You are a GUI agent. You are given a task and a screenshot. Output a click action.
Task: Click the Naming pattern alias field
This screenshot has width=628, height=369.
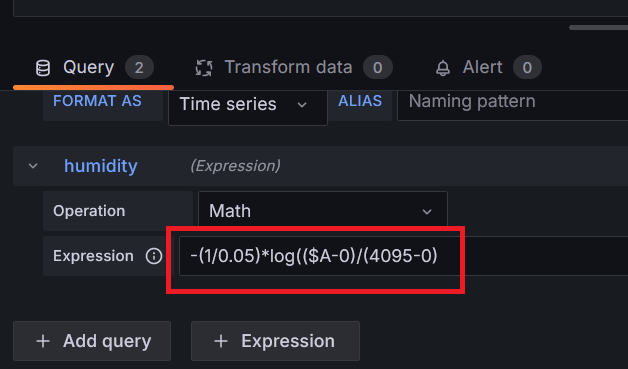[513, 105]
